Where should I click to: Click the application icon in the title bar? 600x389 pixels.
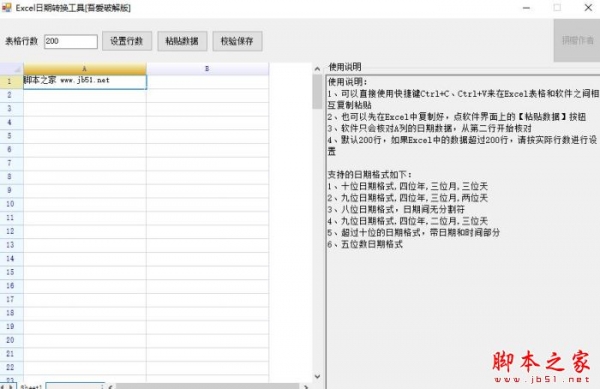tap(7, 7)
